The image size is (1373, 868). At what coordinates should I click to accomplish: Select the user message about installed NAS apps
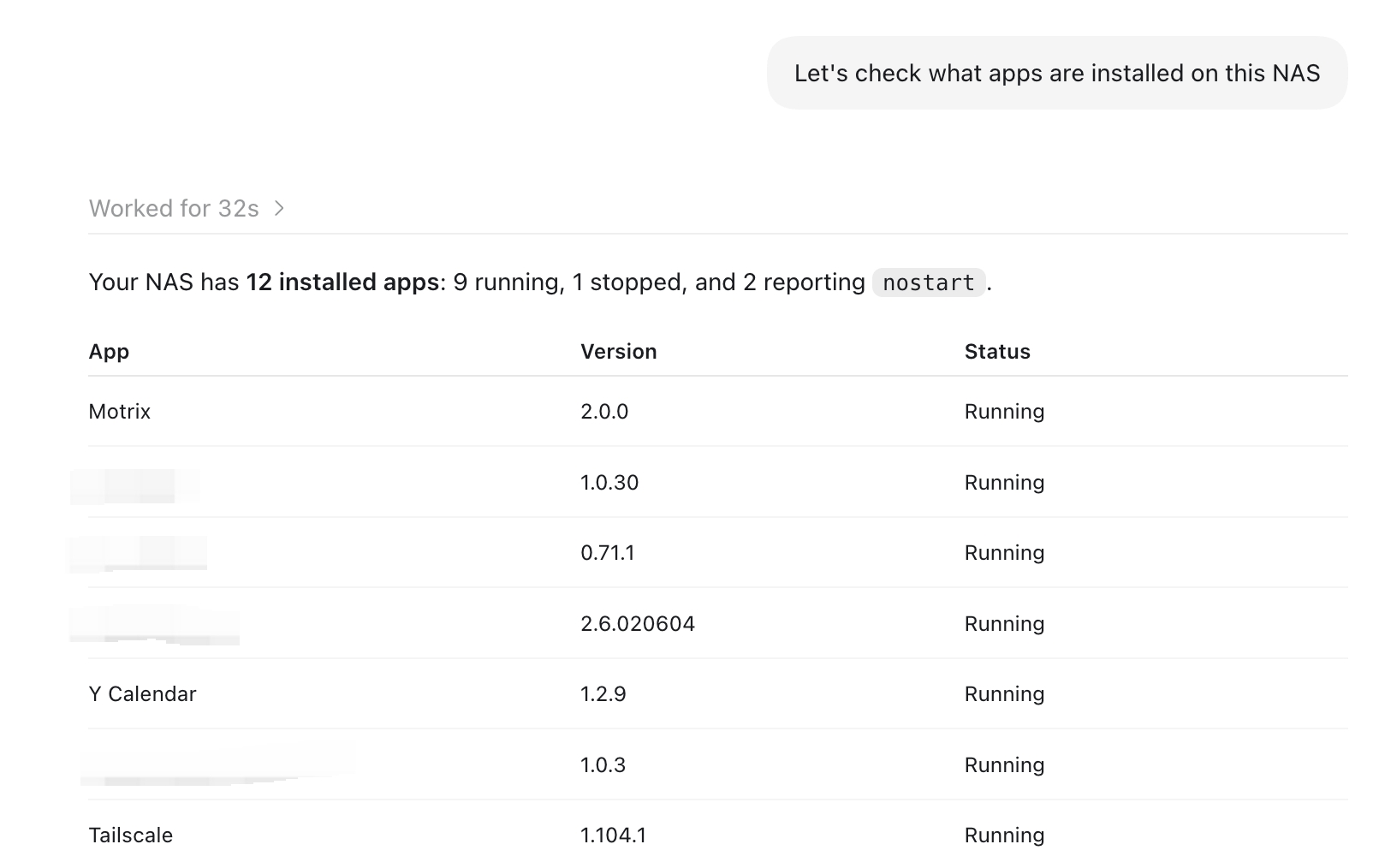click(x=1057, y=73)
